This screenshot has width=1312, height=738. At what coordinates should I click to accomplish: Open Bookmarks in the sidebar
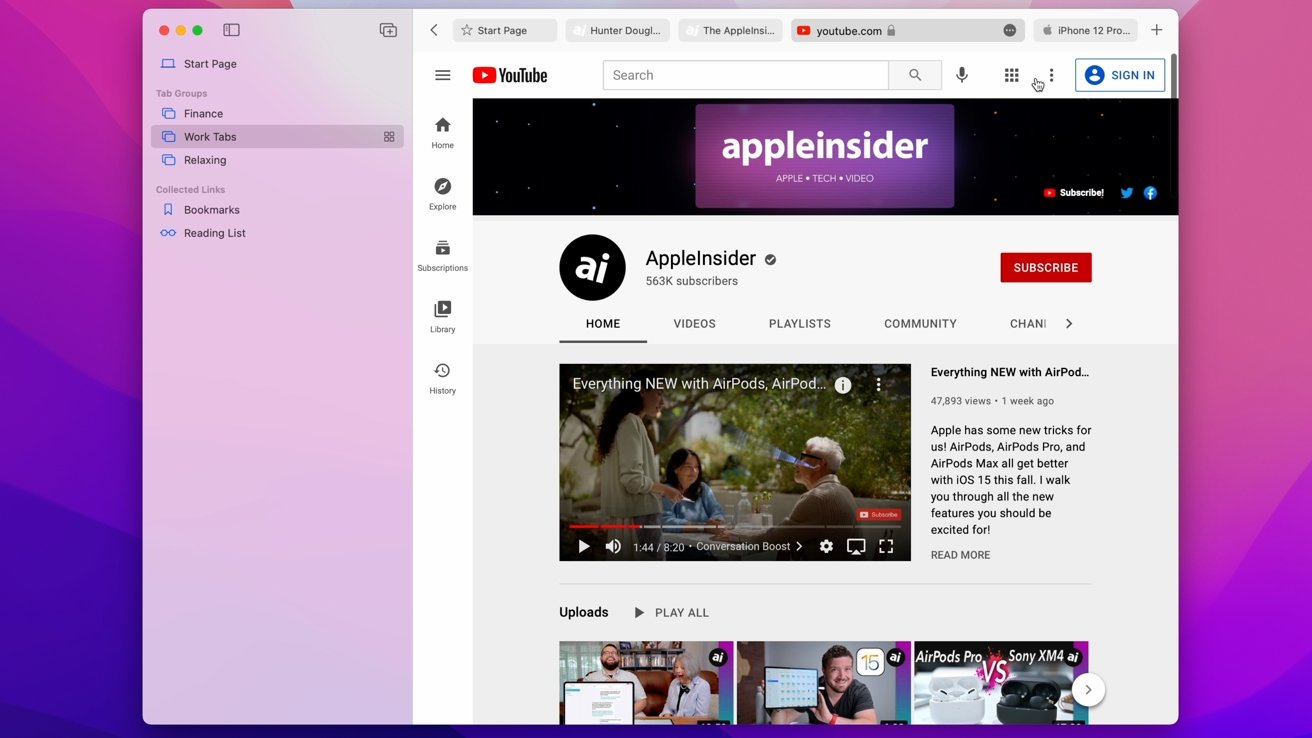(x=277, y=210)
